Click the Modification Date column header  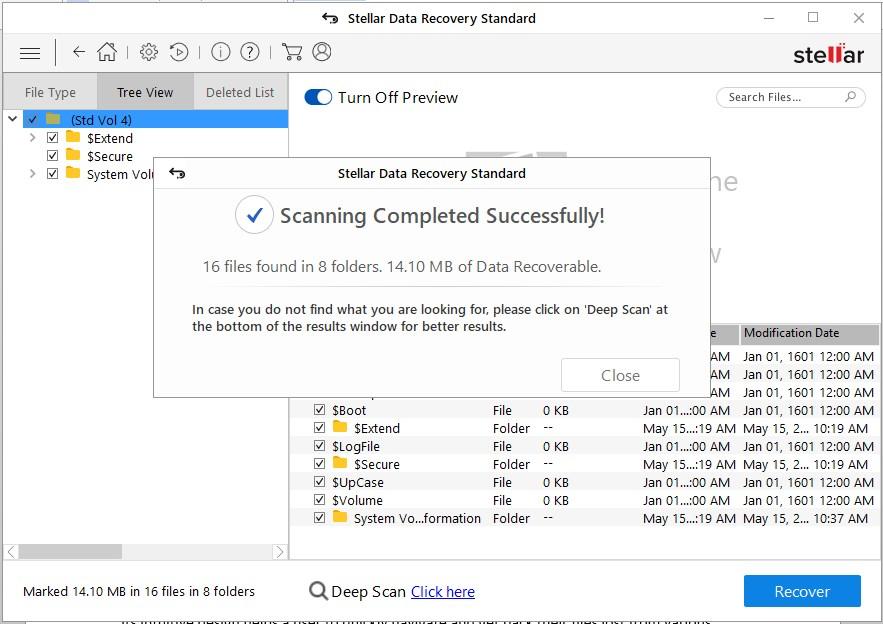(809, 333)
